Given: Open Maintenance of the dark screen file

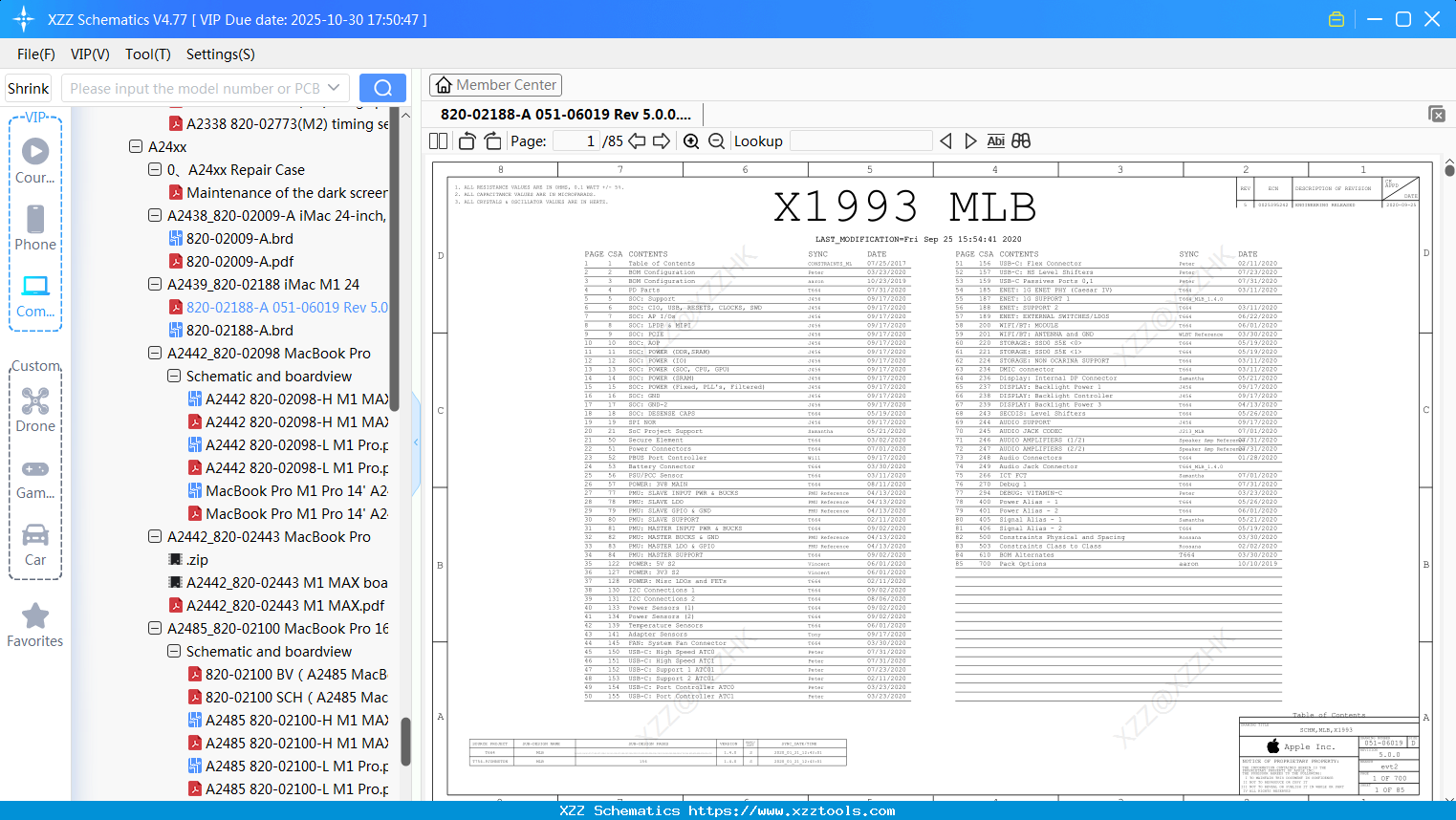Looking at the screenshot, I should click(x=278, y=193).
